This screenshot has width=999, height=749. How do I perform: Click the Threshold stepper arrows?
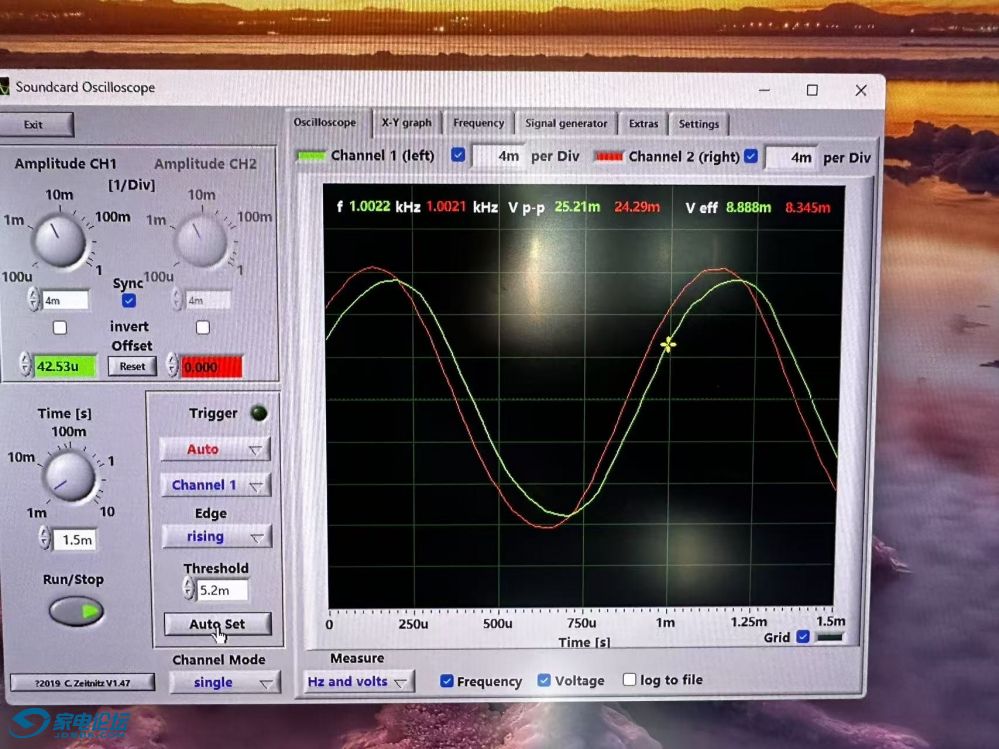189,589
